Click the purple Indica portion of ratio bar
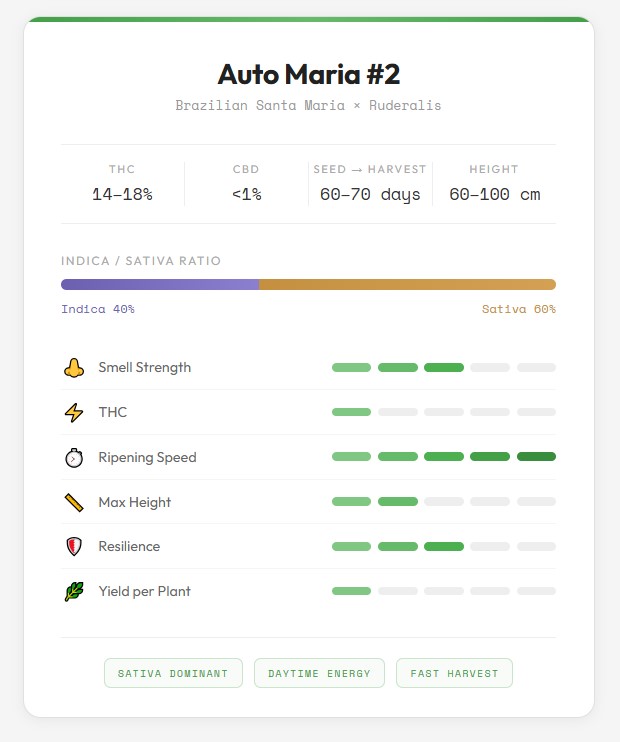620x742 pixels. point(160,284)
